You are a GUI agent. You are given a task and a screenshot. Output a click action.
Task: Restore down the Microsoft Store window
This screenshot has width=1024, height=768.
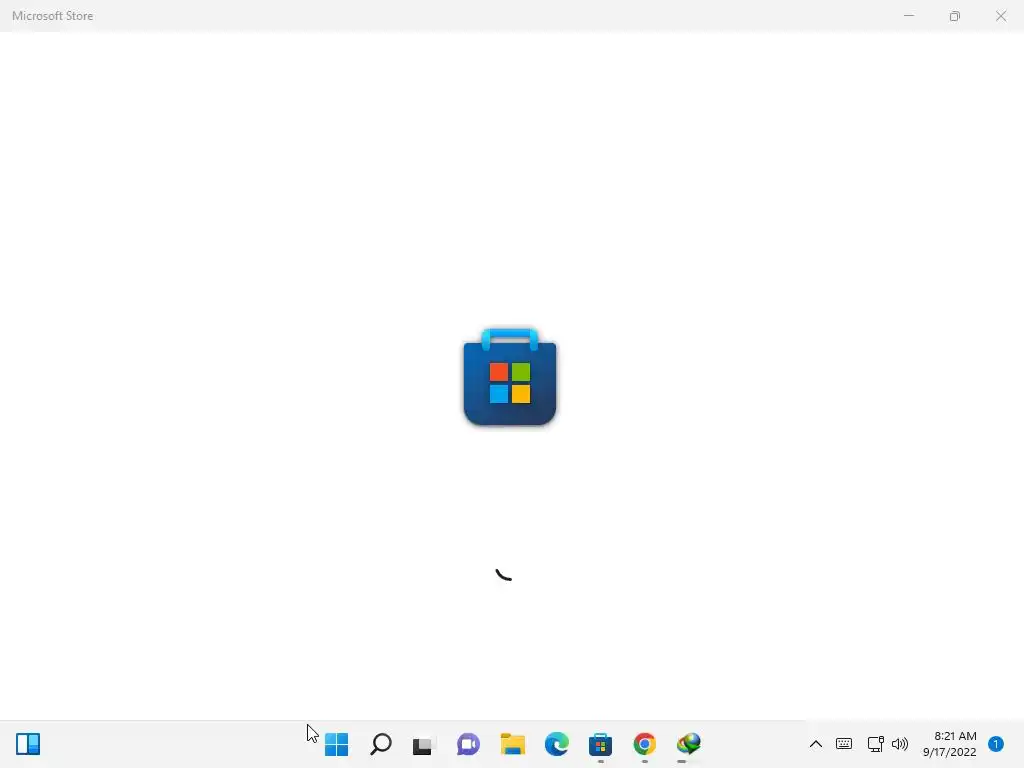click(955, 16)
